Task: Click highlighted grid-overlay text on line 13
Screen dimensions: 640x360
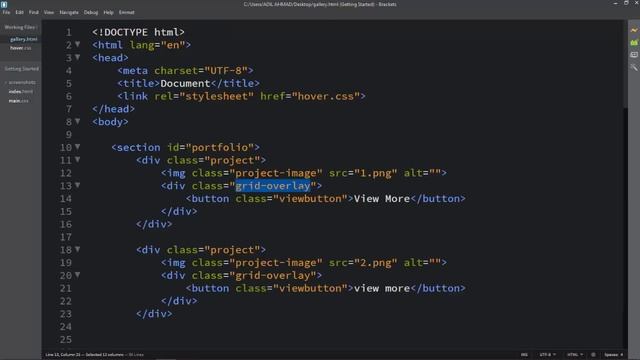Action: 273,186
